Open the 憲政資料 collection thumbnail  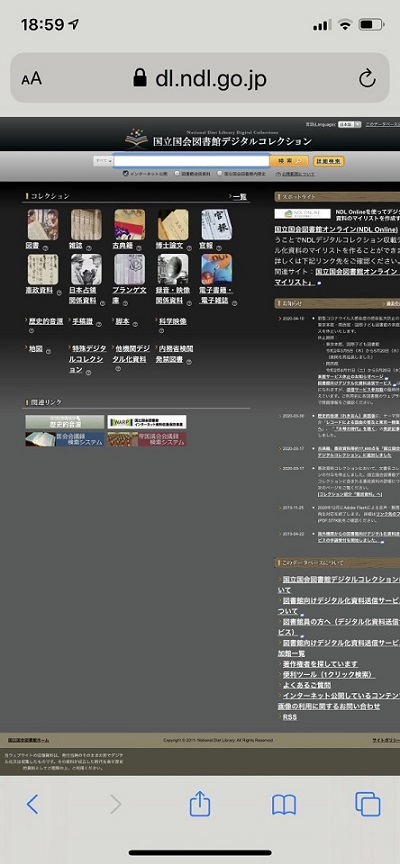click(x=43, y=269)
